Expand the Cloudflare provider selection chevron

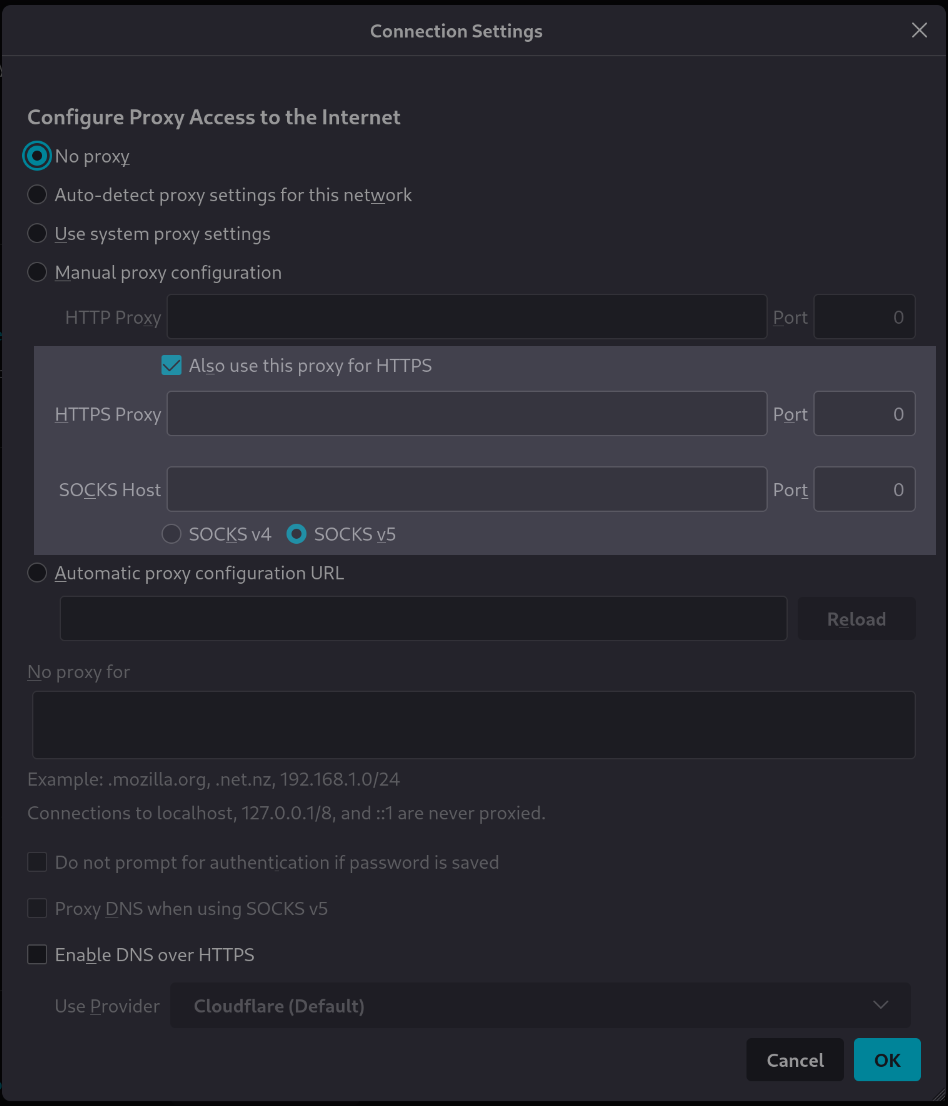coord(880,1005)
